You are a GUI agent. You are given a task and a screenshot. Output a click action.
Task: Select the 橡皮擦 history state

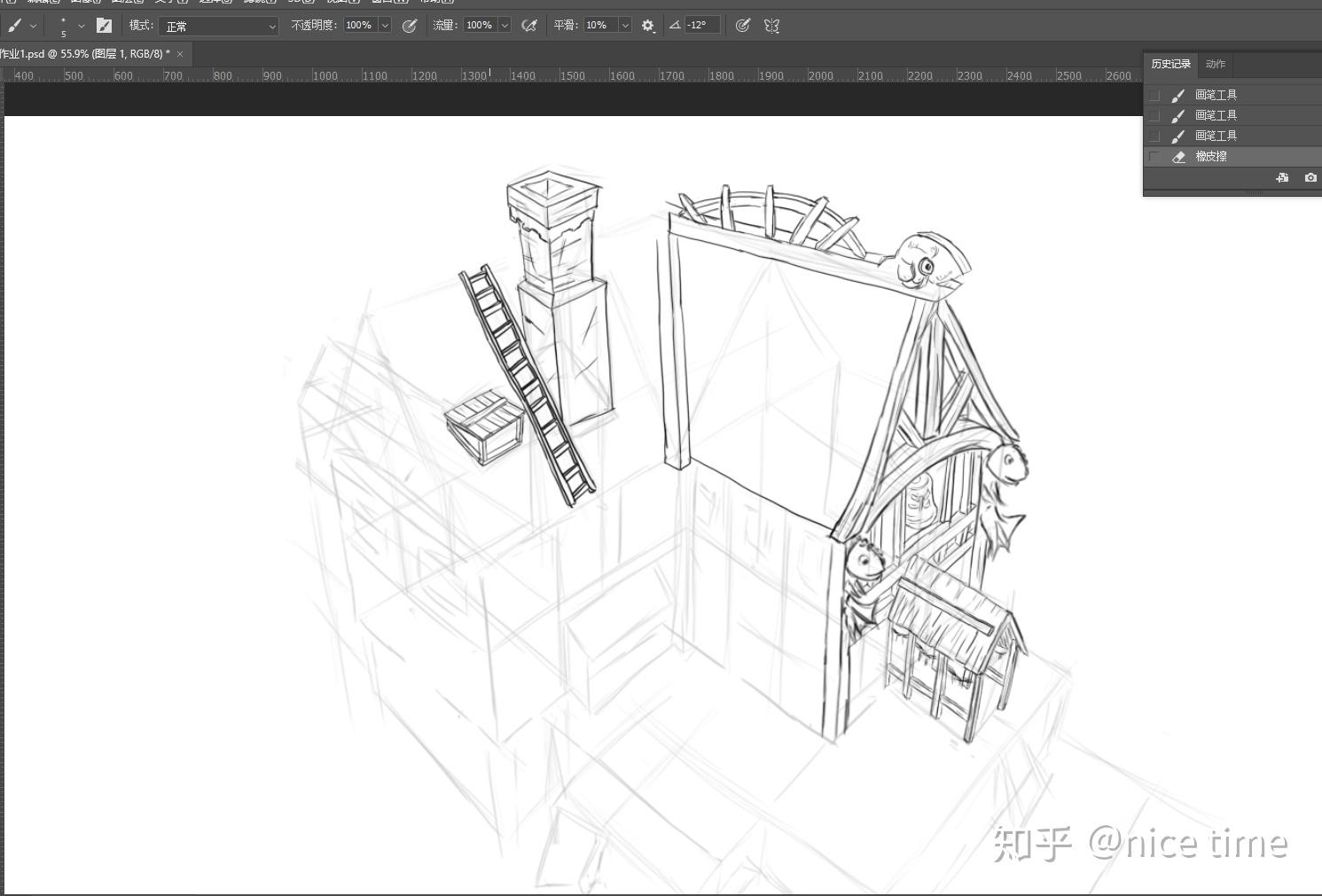1232,157
